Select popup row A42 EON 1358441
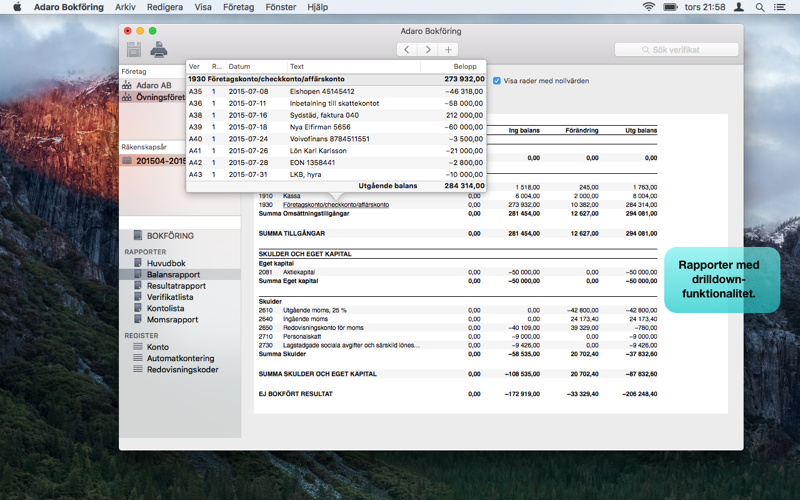 coord(336,163)
